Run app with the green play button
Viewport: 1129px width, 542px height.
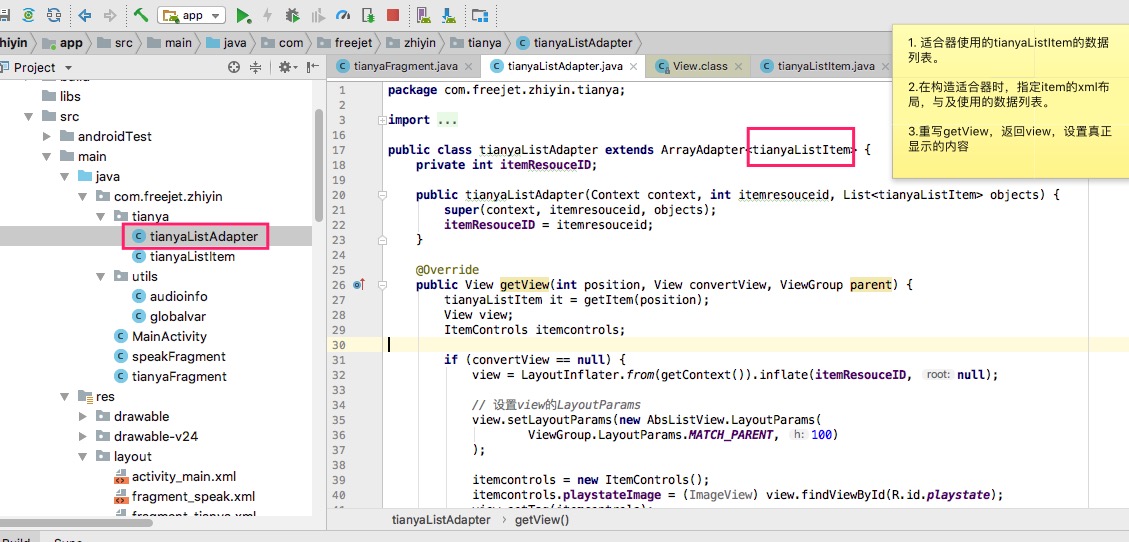pos(243,15)
